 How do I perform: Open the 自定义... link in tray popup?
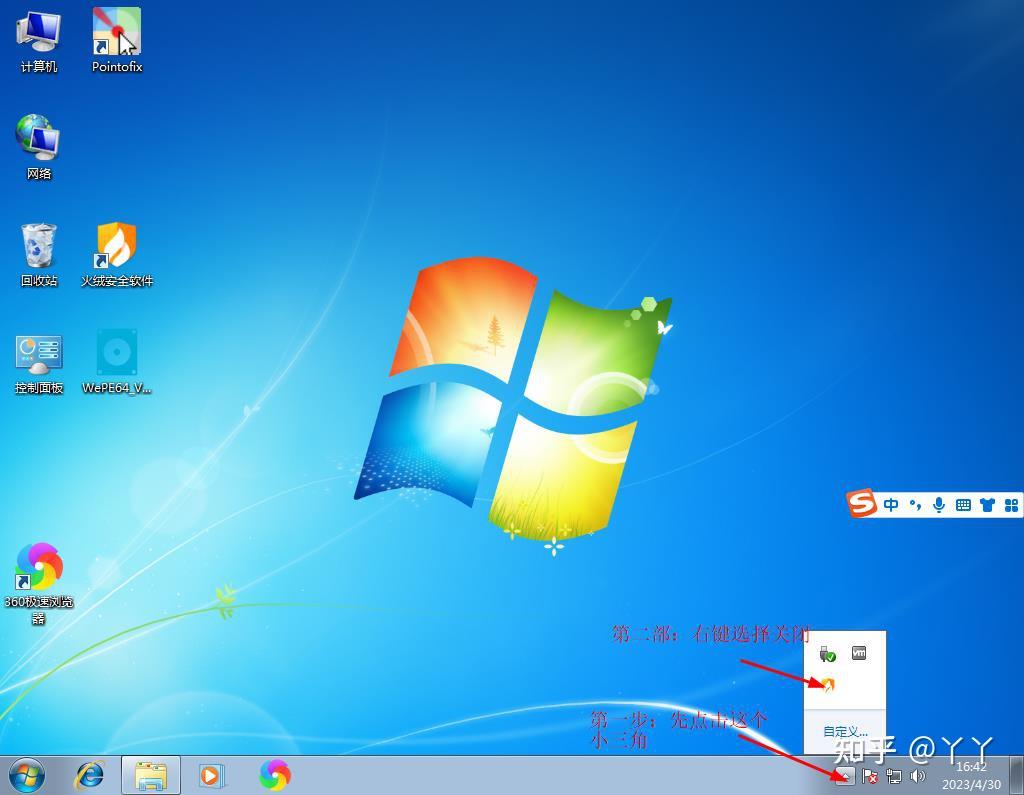pyautogui.click(x=844, y=732)
